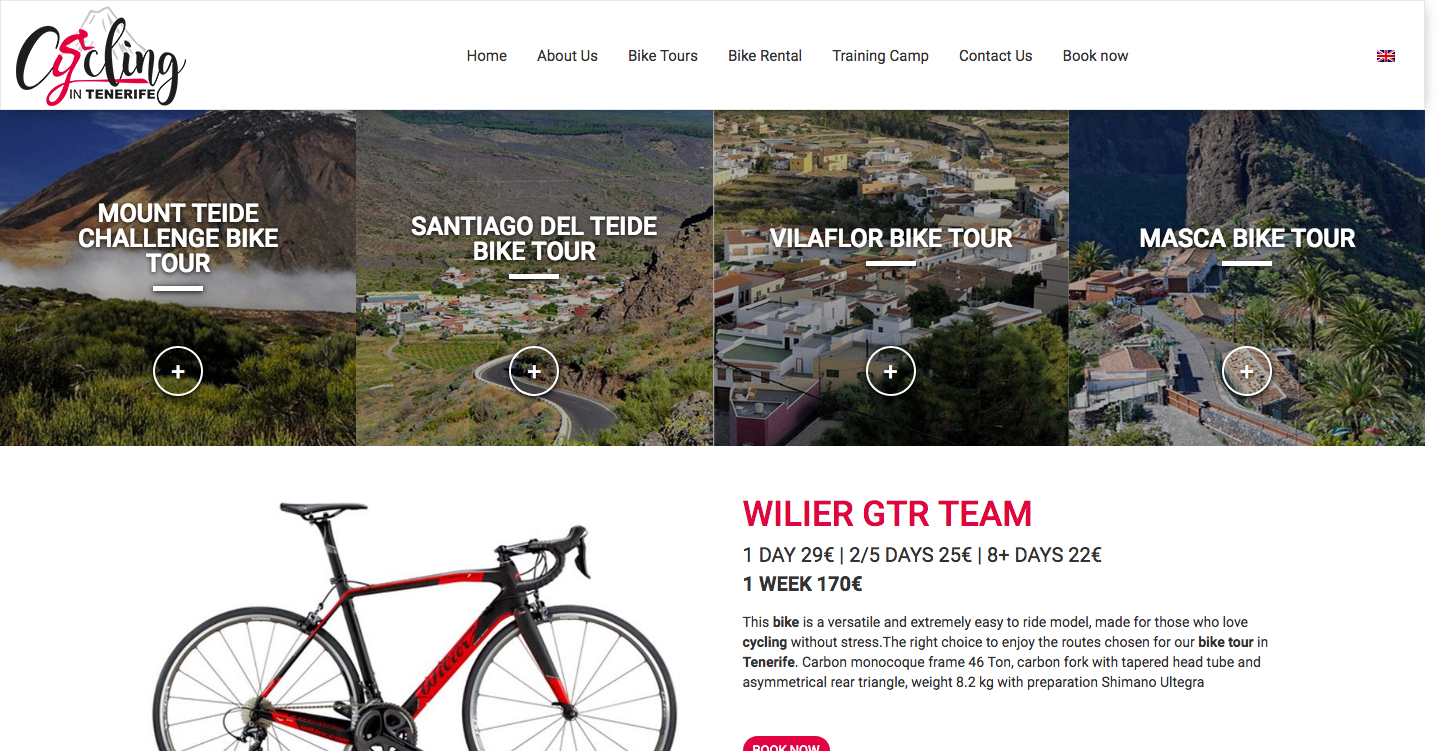Click the WILIER GTR TEAM heading
Viewport: 1440px width, 751px height.
[x=887, y=514]
